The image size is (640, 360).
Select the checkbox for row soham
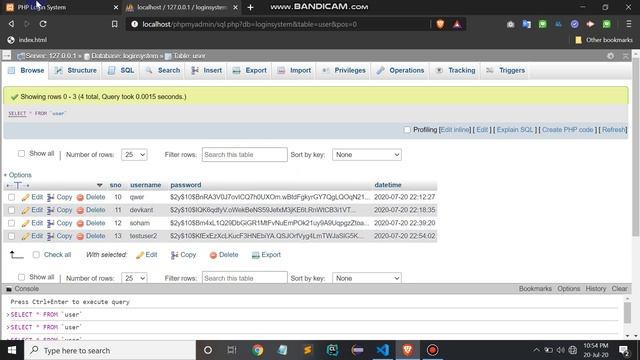[11, 223]
